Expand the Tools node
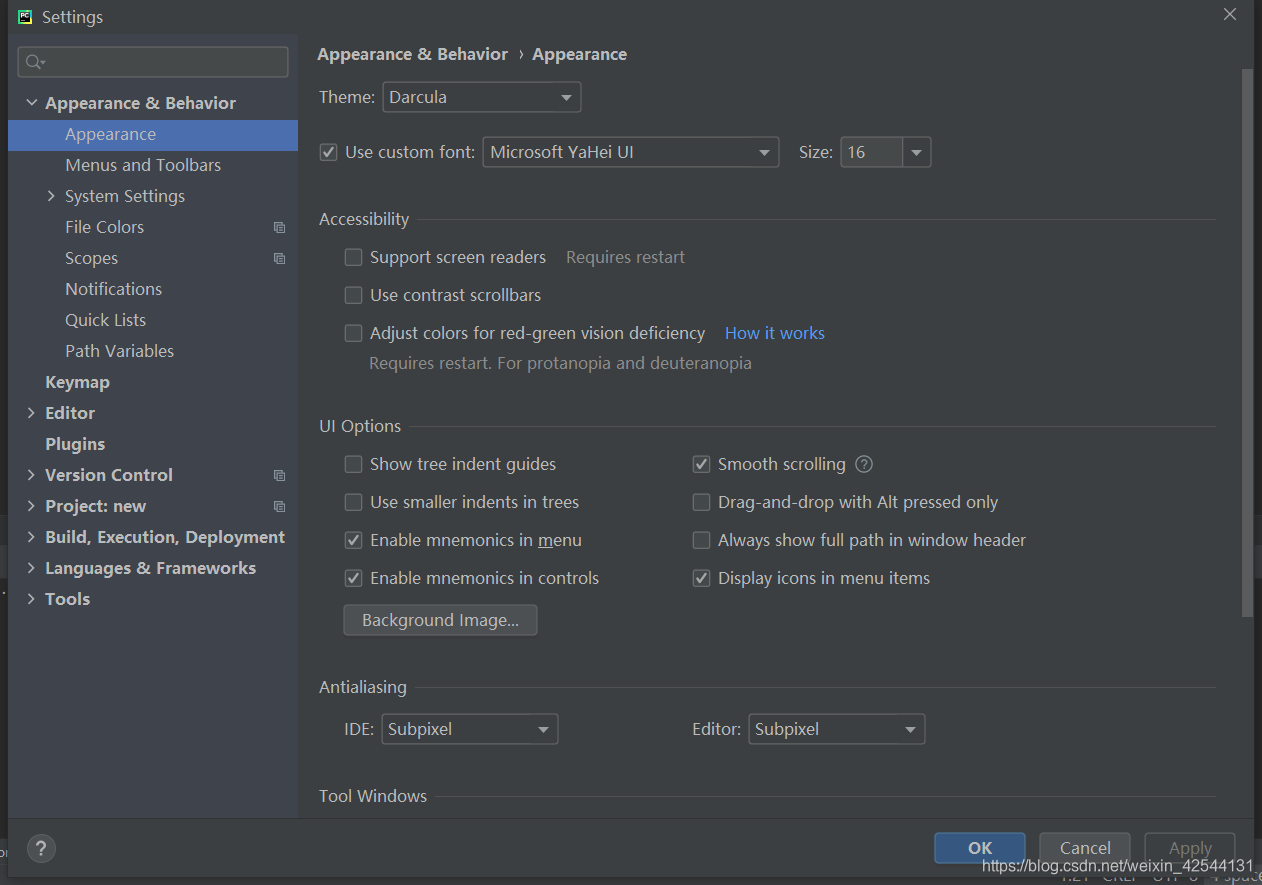Viewport: 1262px width, 885px height. point(32,599)
